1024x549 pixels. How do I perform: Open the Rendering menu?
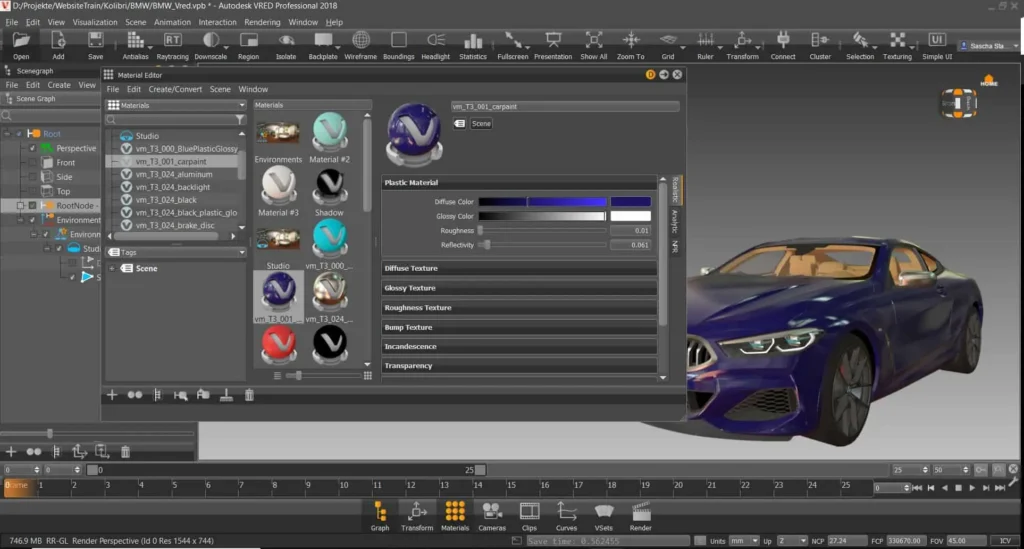[262, 22]
